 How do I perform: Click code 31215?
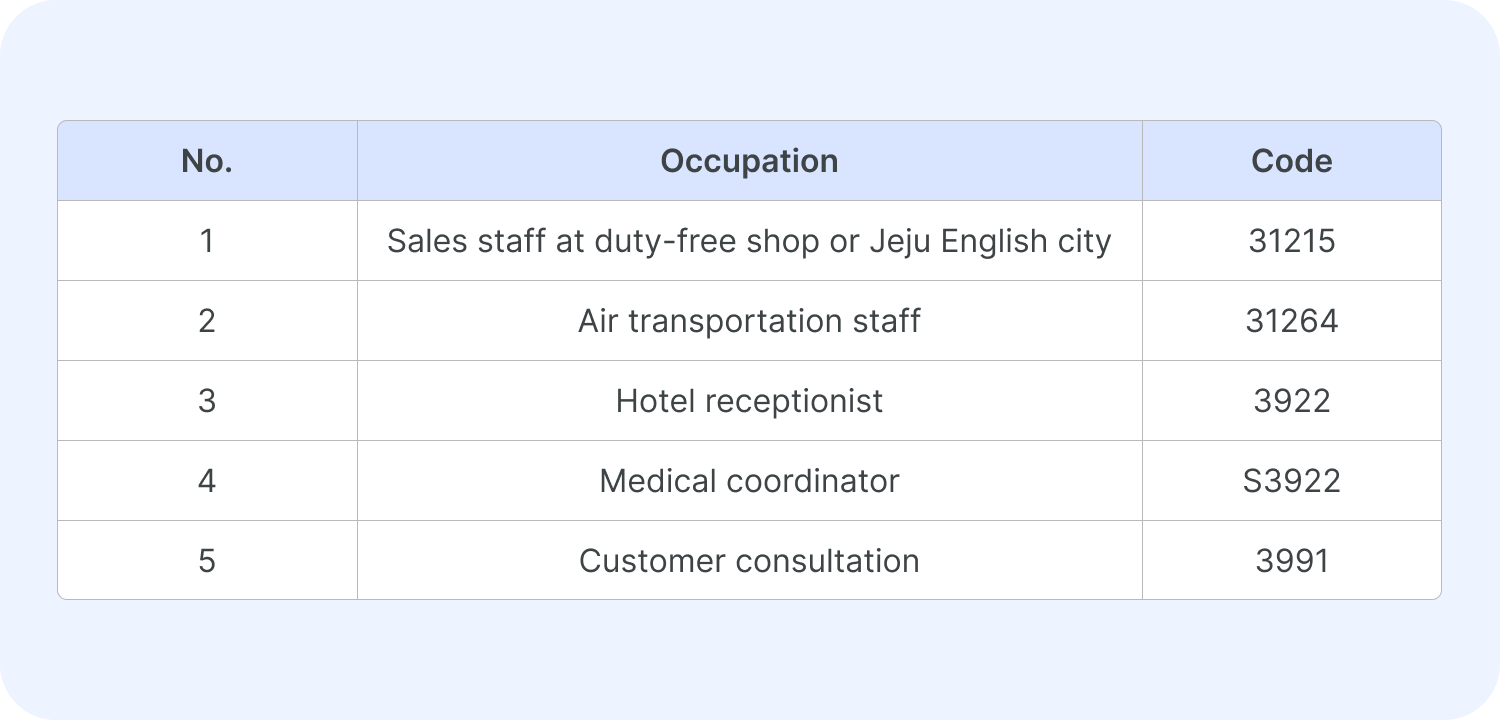click(x=1291, y=241)
